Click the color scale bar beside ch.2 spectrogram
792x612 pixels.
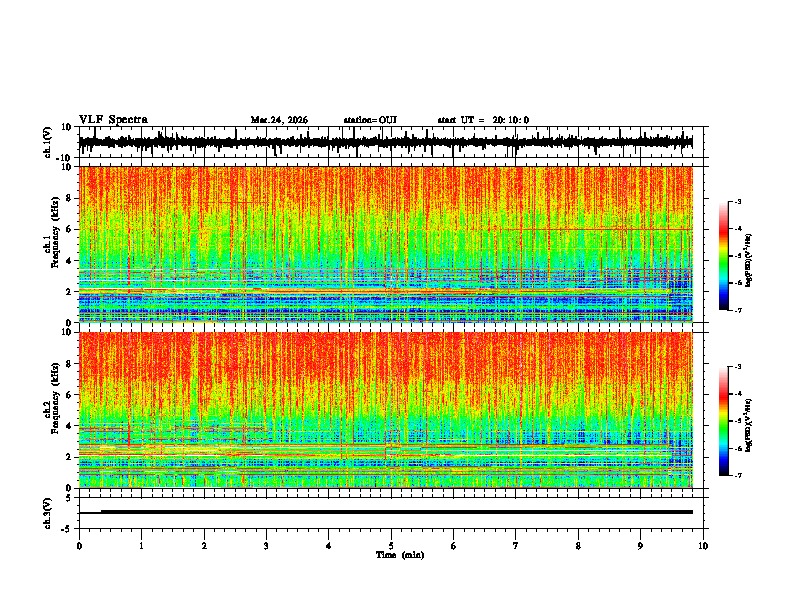[x=724, y=421]
